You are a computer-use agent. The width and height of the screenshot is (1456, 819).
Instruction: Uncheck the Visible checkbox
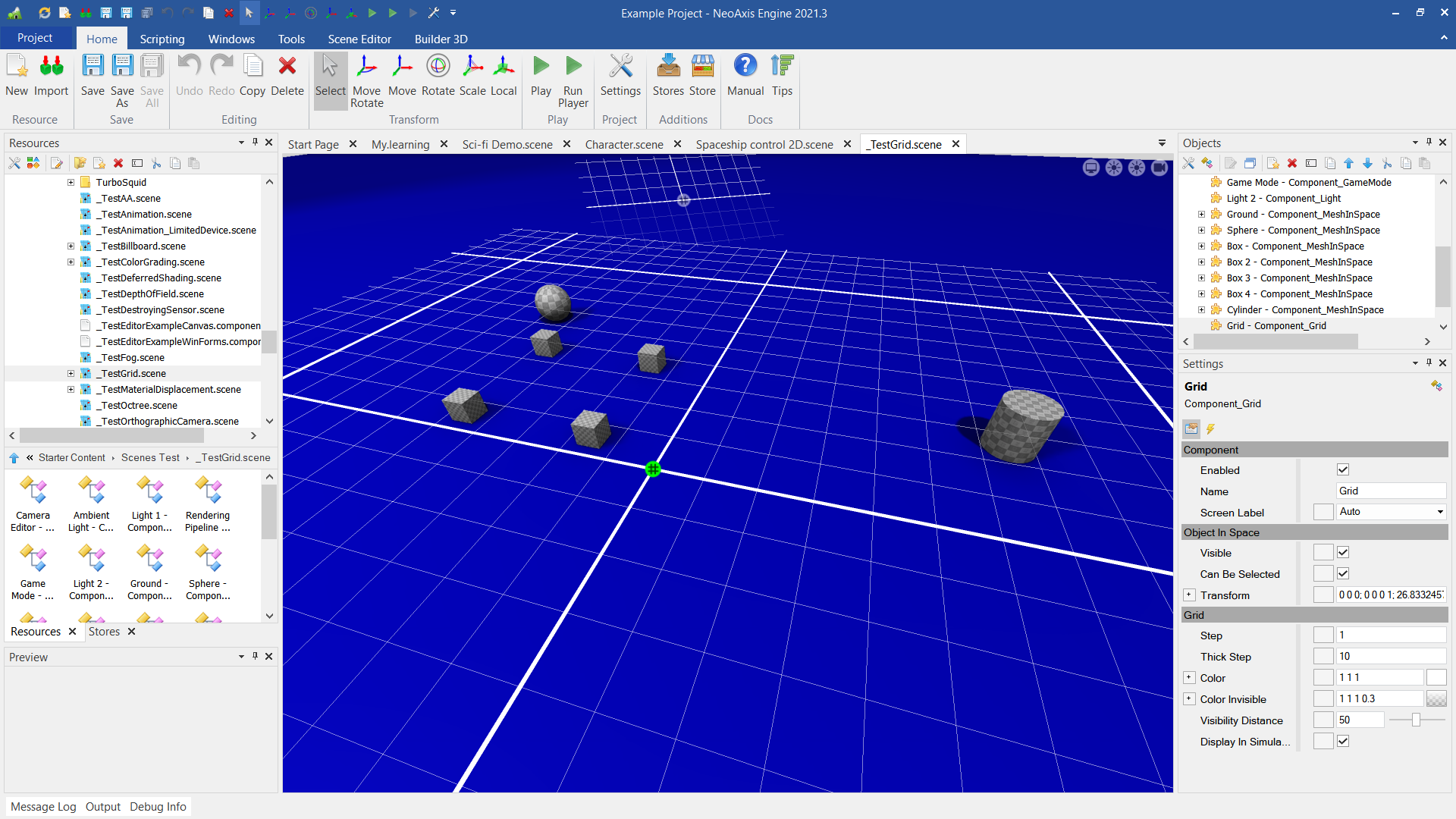coord(1343,553)
